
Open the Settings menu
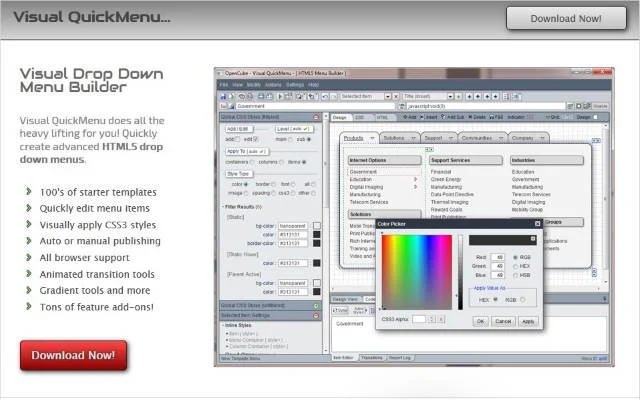click(x=295, y=85)
